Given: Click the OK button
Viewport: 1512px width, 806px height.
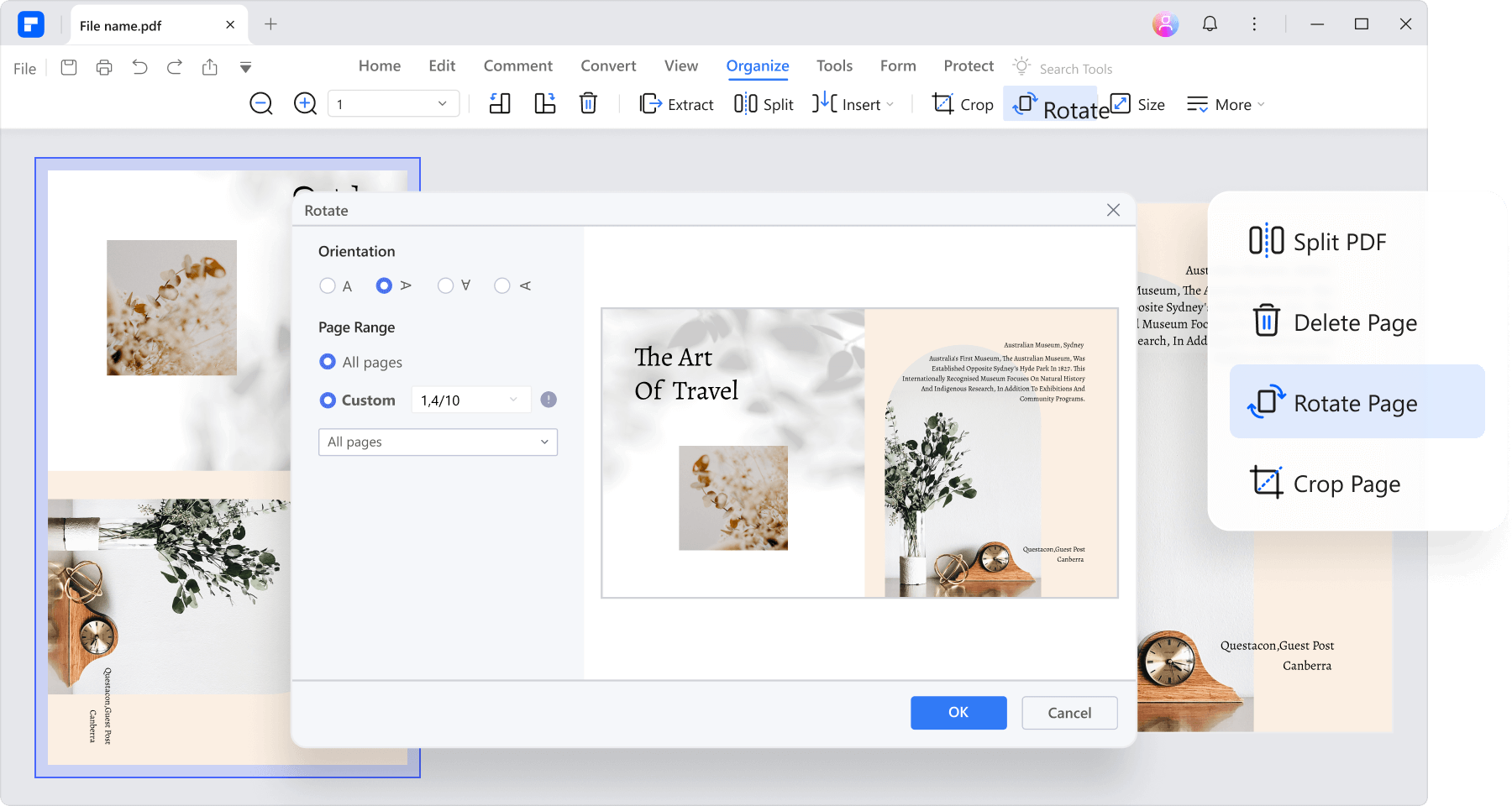Looking at the screenshot, I should [x=958, y=713].
